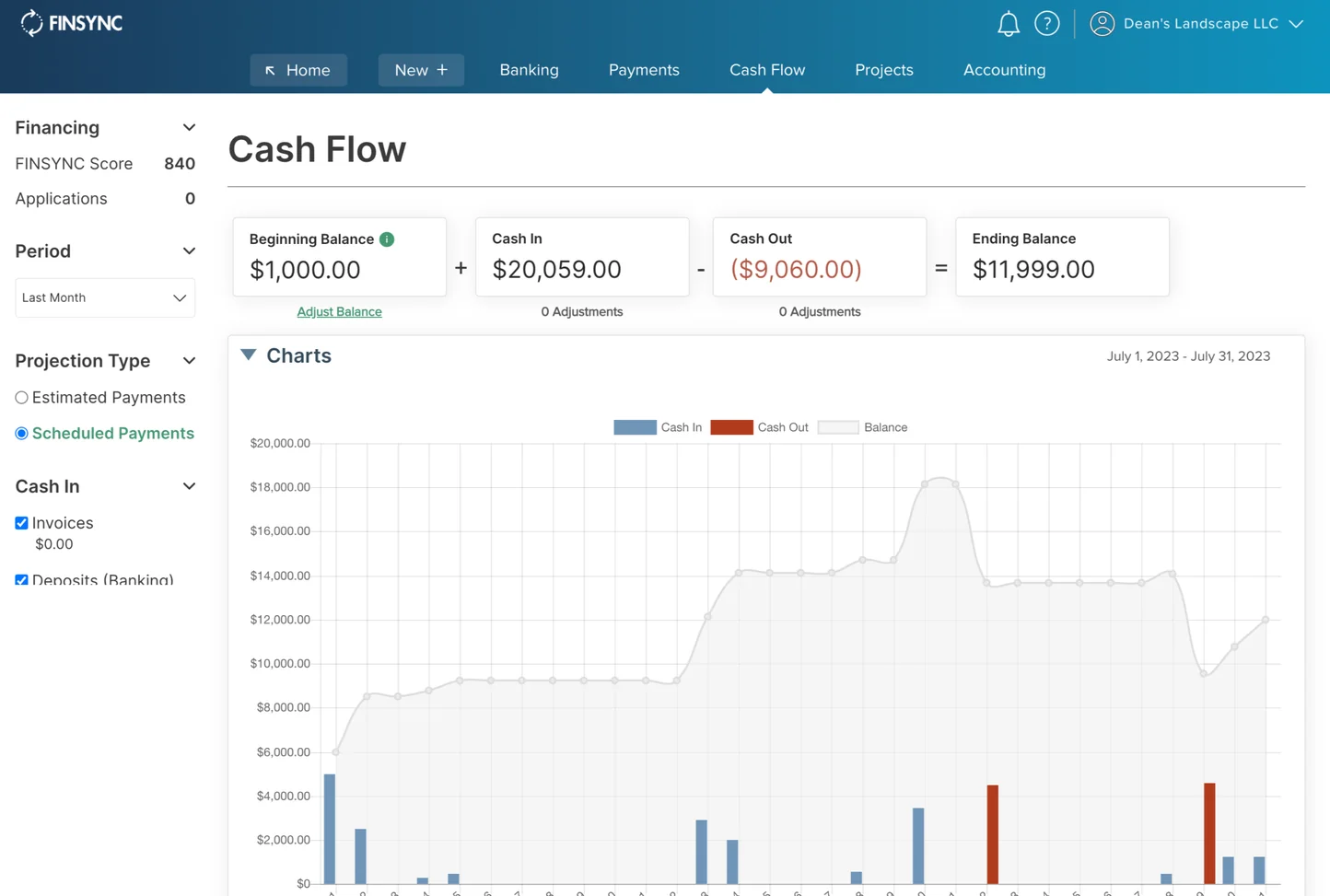Screen dimensions: 1330x896
Task: Click the Cash In $20,059.00 card
Action: click(582, 257)
